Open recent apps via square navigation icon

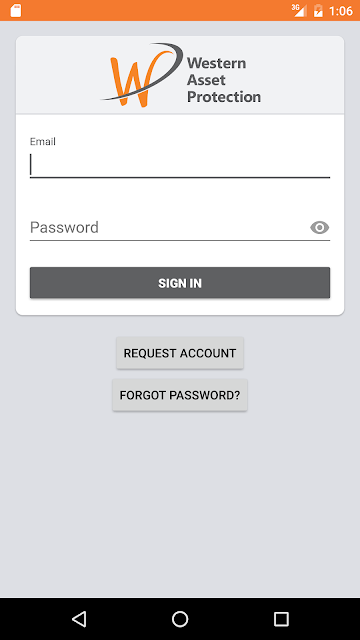281,619
